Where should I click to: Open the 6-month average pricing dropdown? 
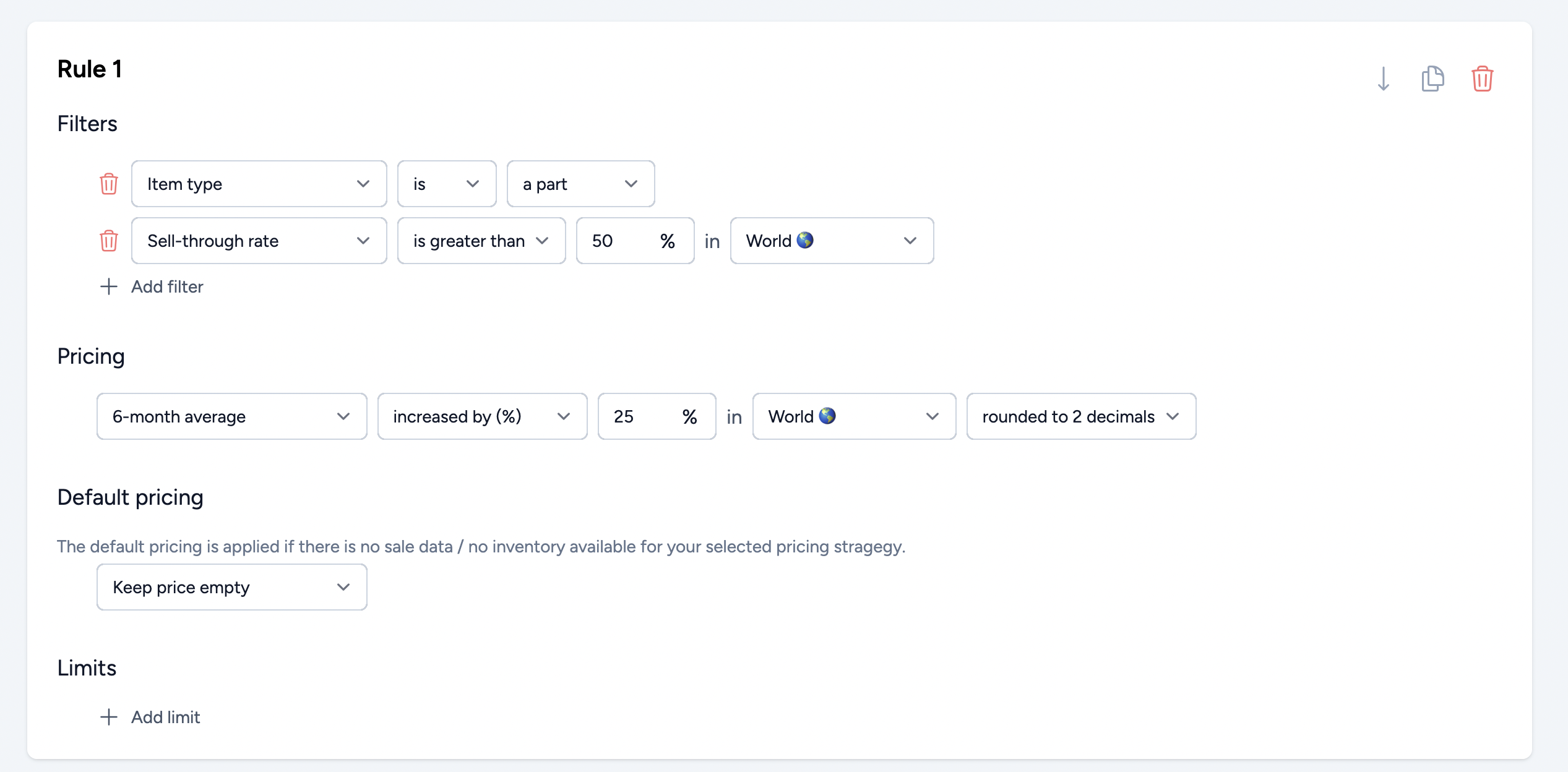(231, 416)
